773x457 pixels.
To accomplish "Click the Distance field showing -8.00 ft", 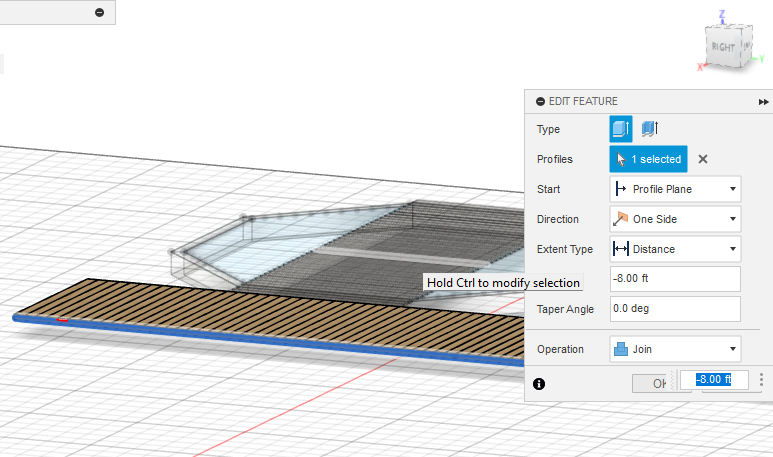I will tap(675, 279).
